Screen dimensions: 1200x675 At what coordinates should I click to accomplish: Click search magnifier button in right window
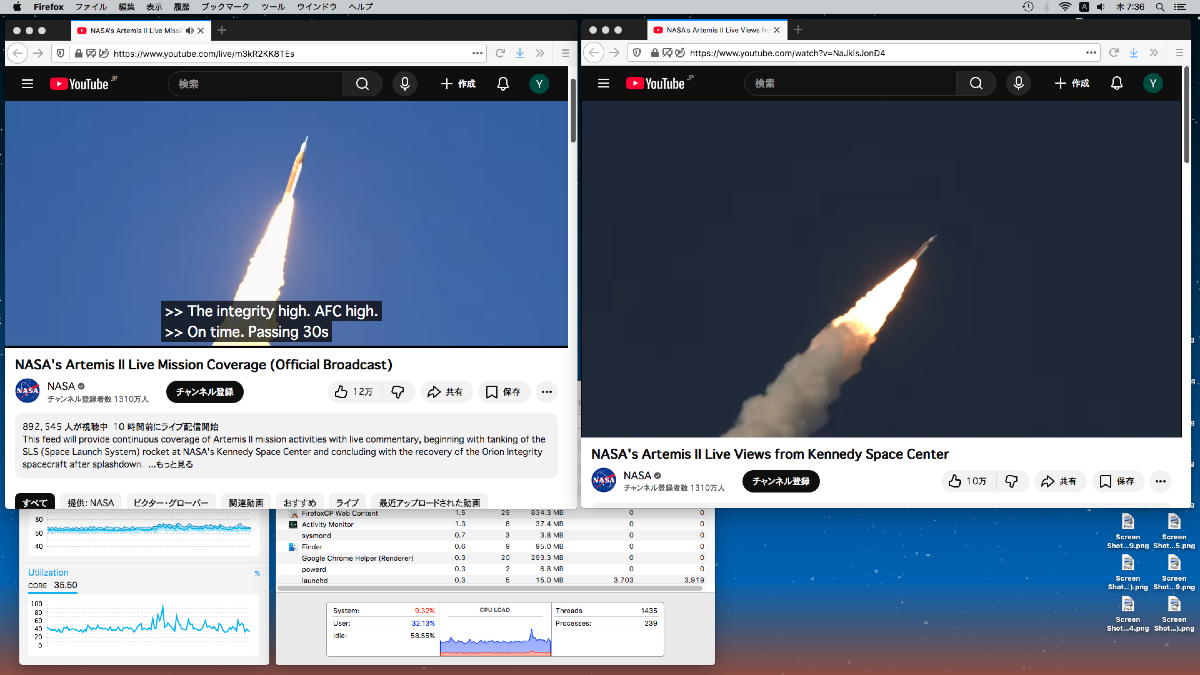point(976,84)
